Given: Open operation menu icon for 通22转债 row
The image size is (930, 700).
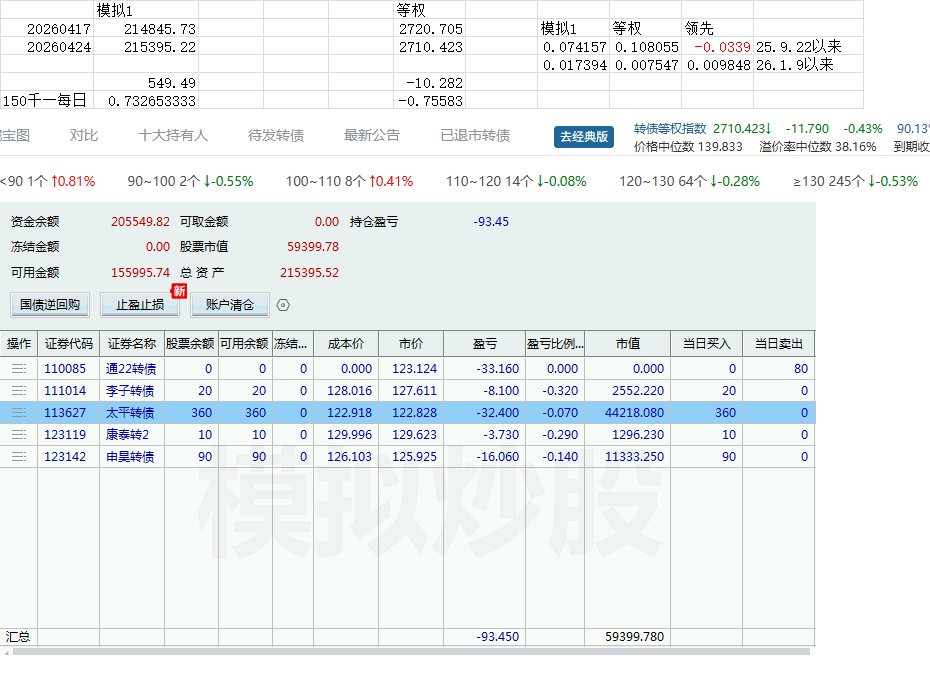Looking at the screenshot, I should click(19, 369).
